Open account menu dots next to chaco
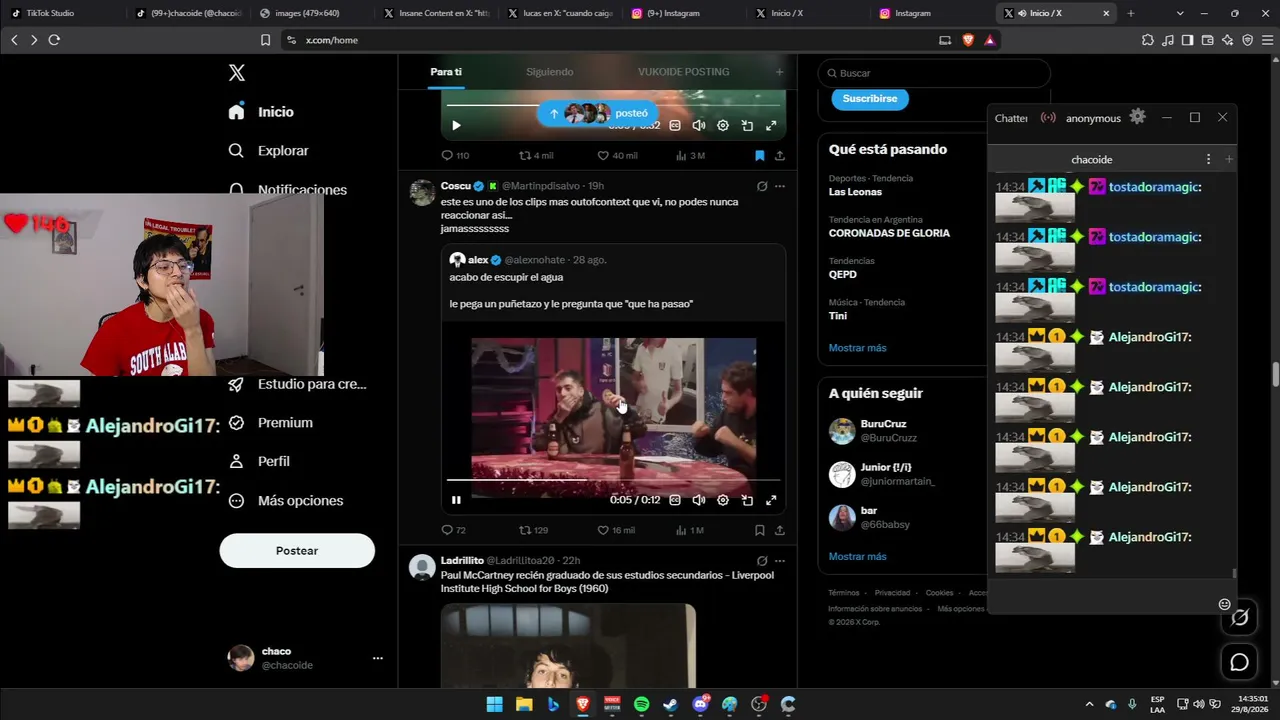This screenshot has height=720, width=1280. point(378,658)
